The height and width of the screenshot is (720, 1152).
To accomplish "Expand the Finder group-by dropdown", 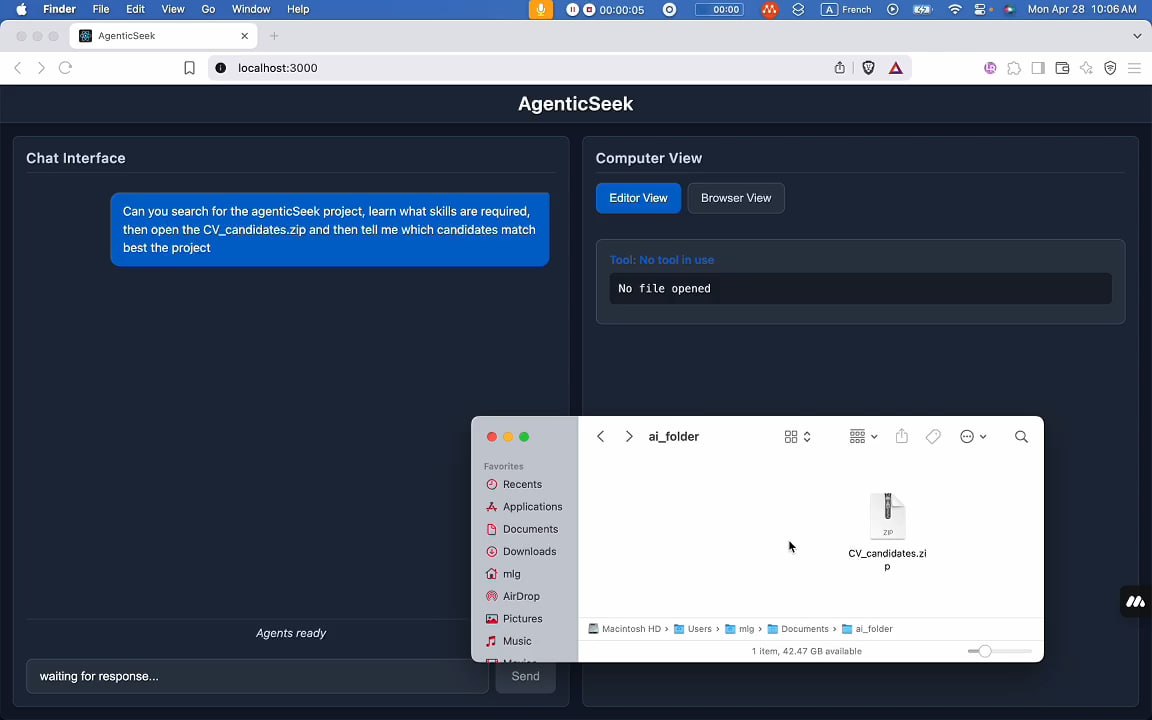I will [863, 437].
